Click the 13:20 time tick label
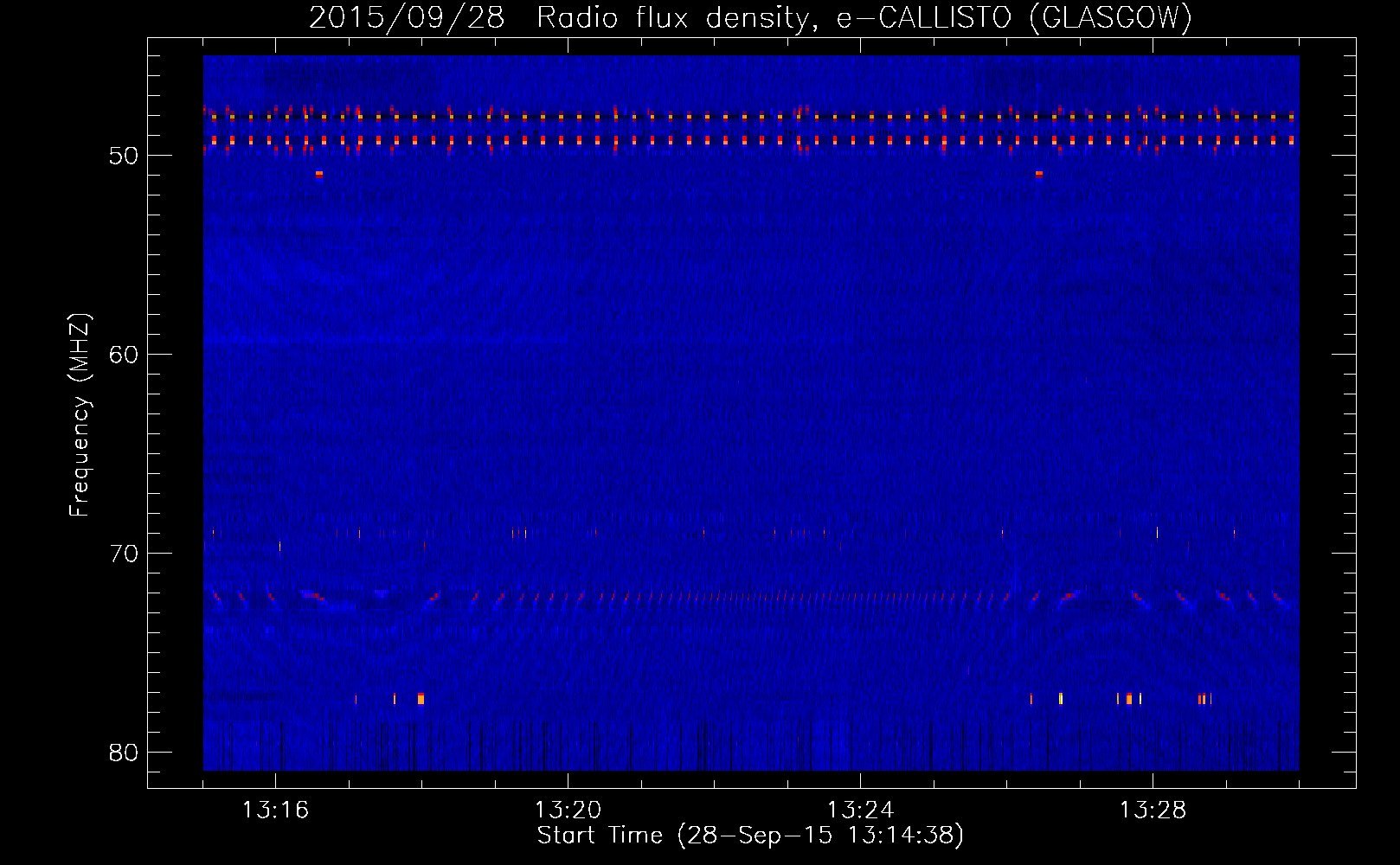This screenshot has height=865, width=1400. [x=568, y=811]
